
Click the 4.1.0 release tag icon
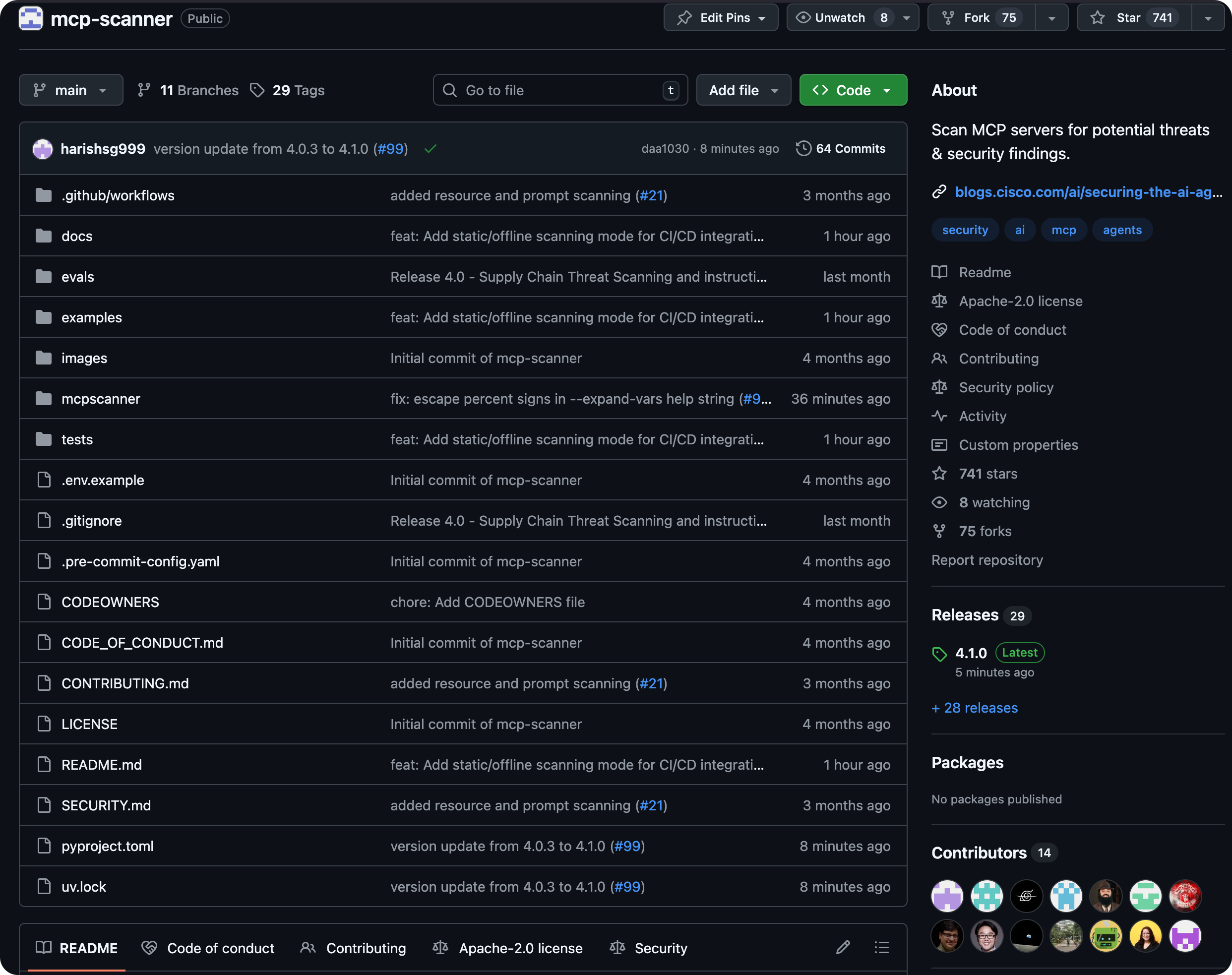[939, 654]
